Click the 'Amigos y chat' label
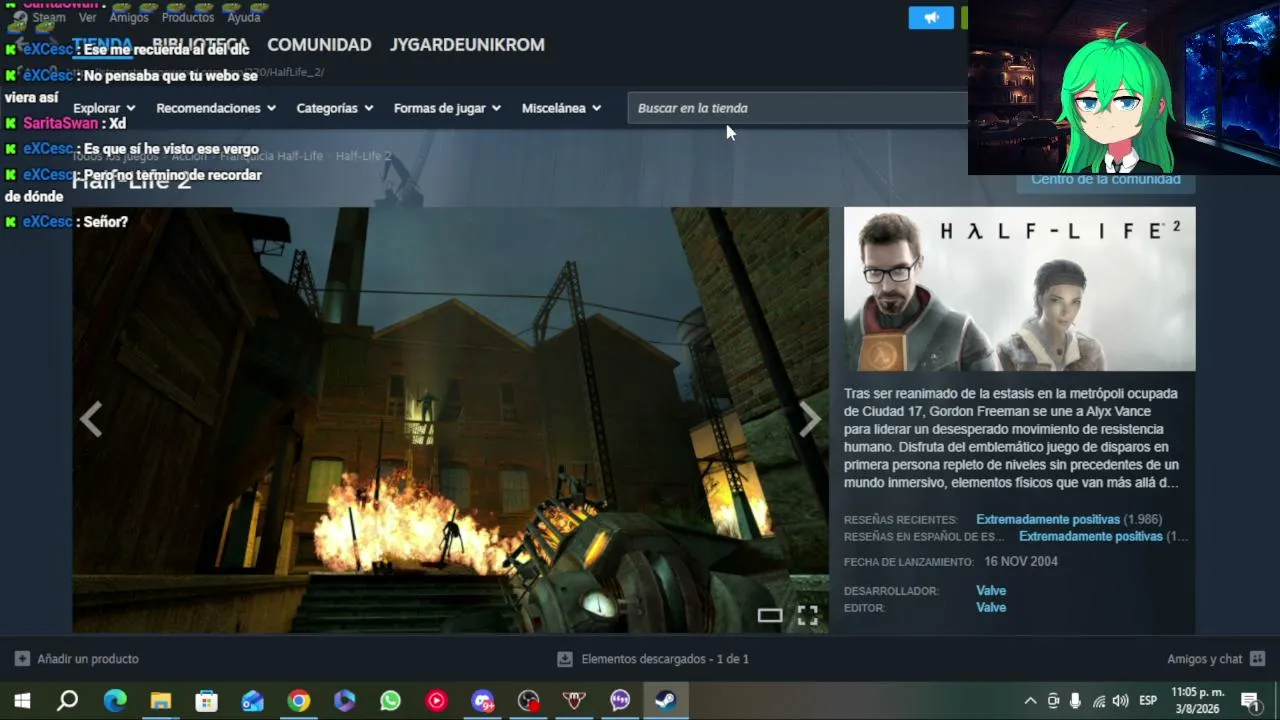The width and height of the screenshot is (1280, 720). (1204, 659)
